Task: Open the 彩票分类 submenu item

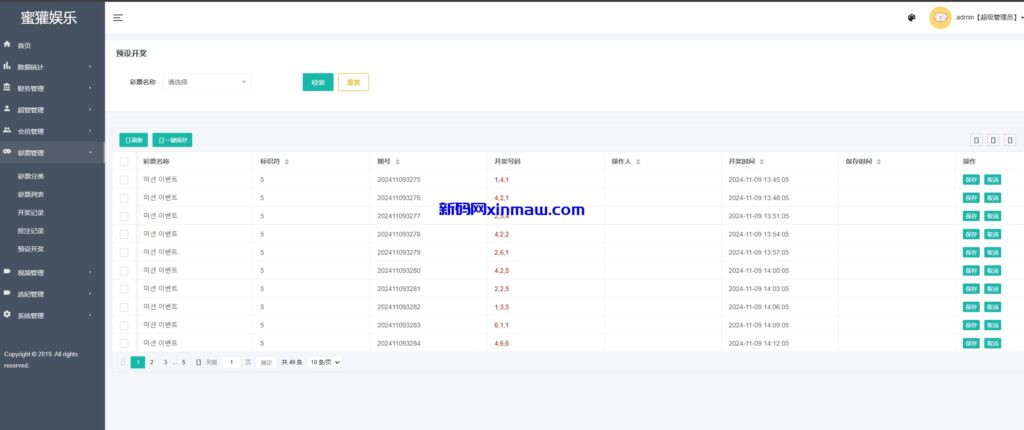Action: pyautogui.click(x=31, y=176)
